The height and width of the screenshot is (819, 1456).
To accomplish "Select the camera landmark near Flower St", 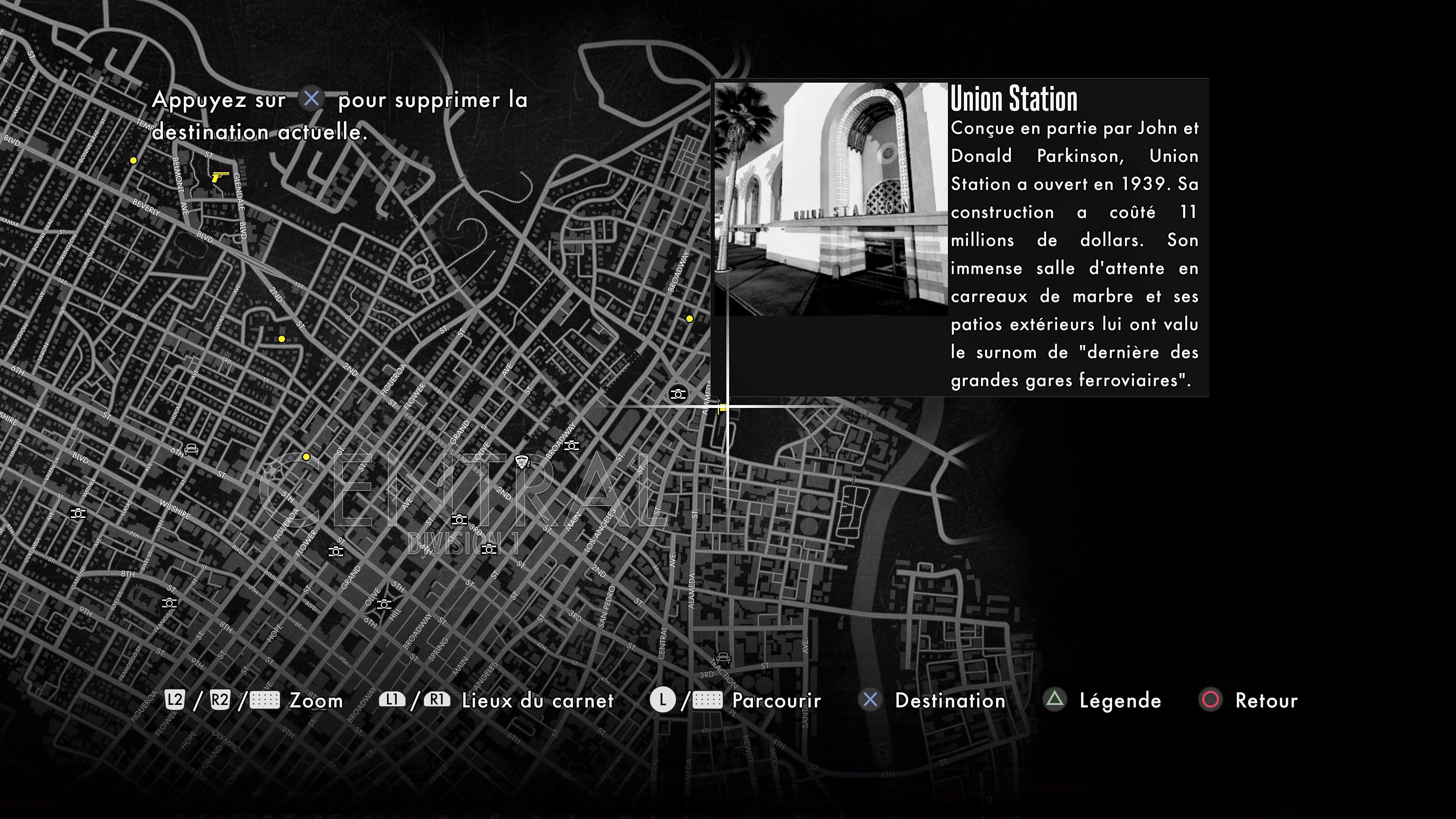I will pos(336,551).
